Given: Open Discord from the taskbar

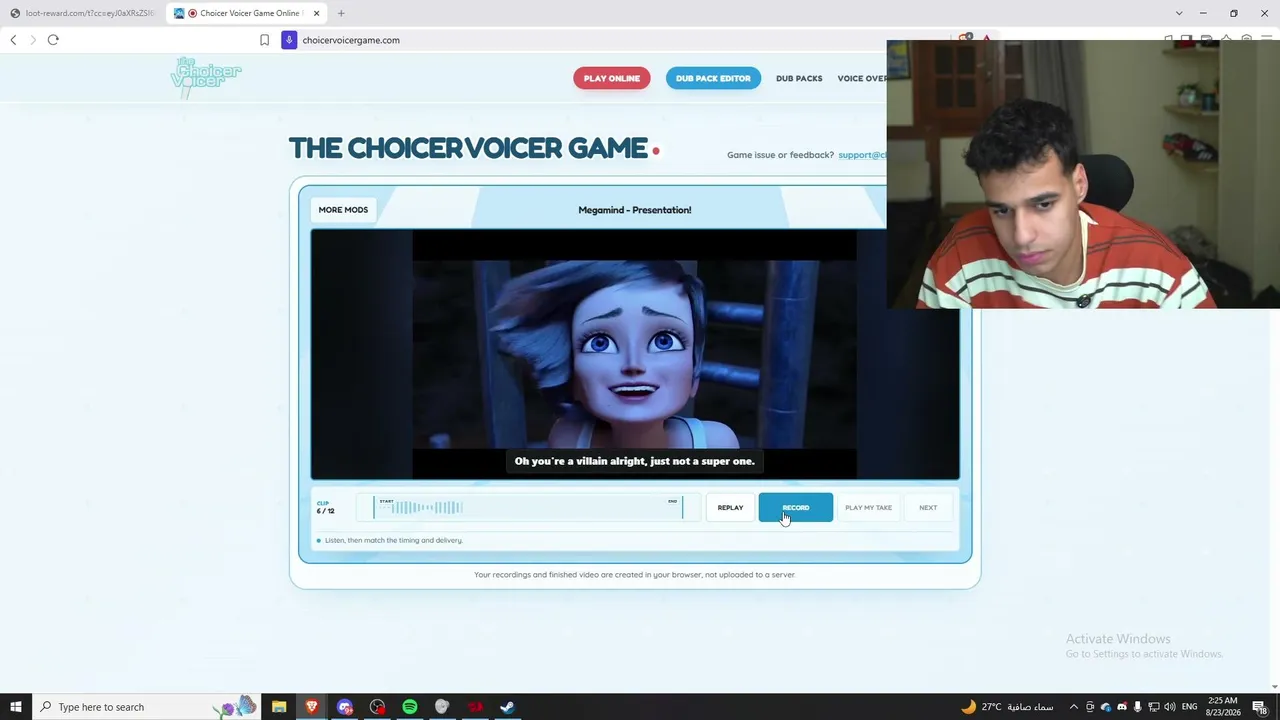Looking at the screenshot, I should pos(345,707).
